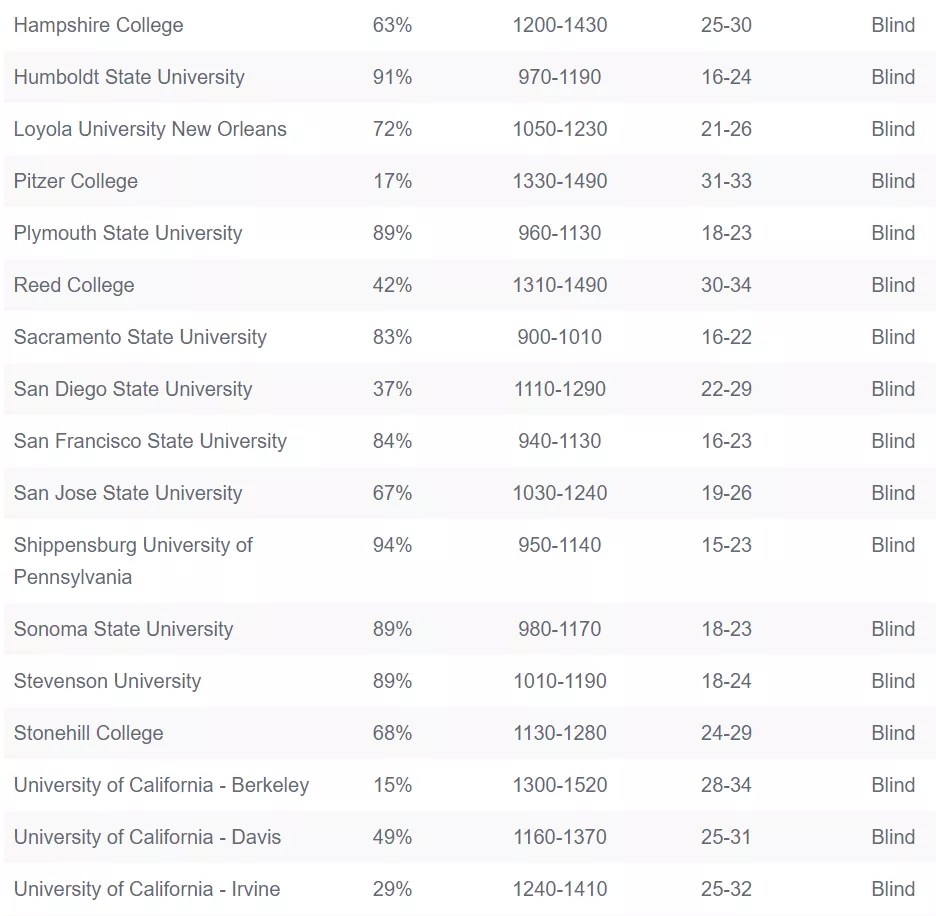Screen dimensions: 936x916
Task: Select Humboldt State University row name
Action: (x=129, y=77)
